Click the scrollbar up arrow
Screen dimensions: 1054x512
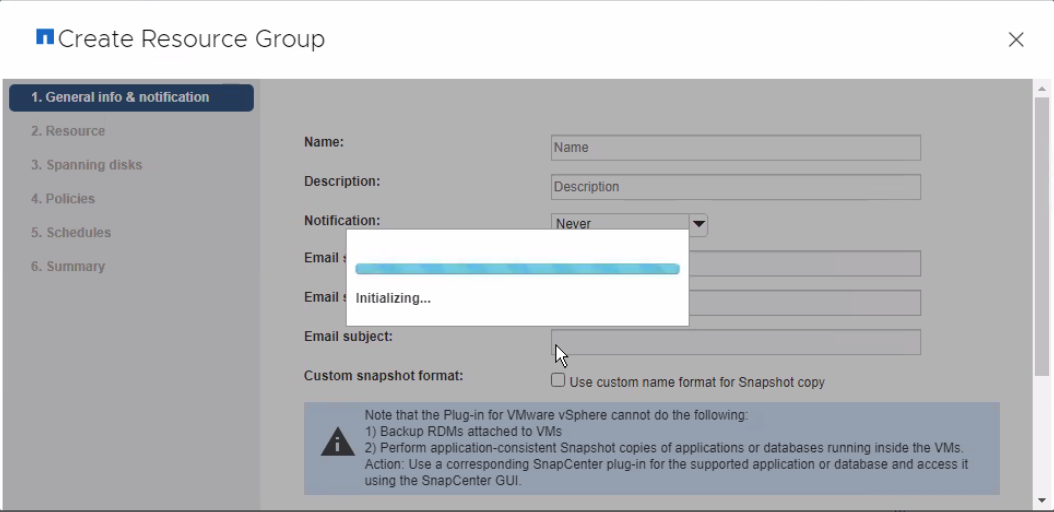point(1041,89)
